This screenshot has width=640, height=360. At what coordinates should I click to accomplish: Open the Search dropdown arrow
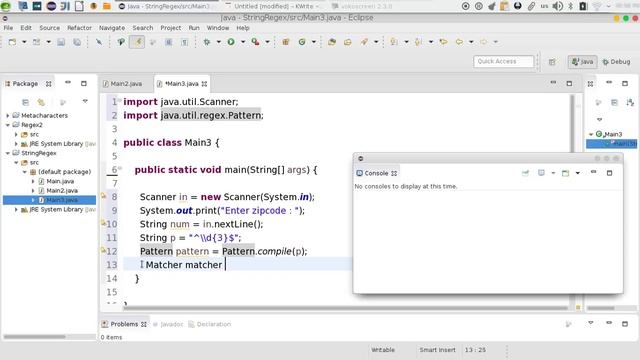click(376, 42)
